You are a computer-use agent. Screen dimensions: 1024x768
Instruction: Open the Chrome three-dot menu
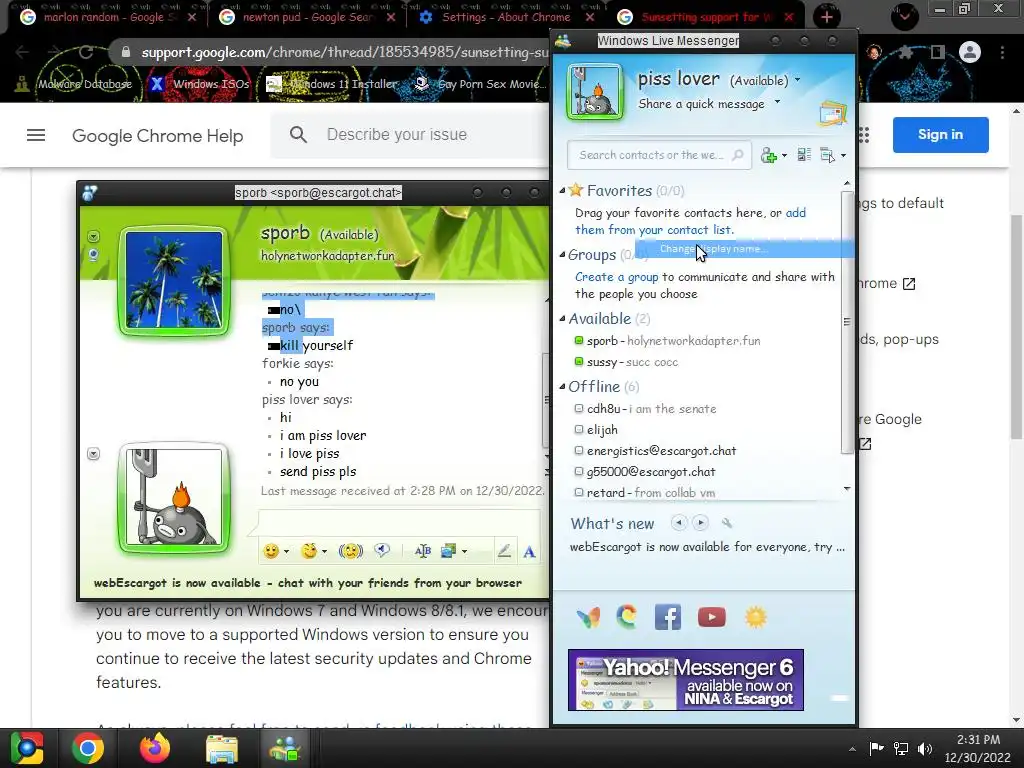point(1002,52)
